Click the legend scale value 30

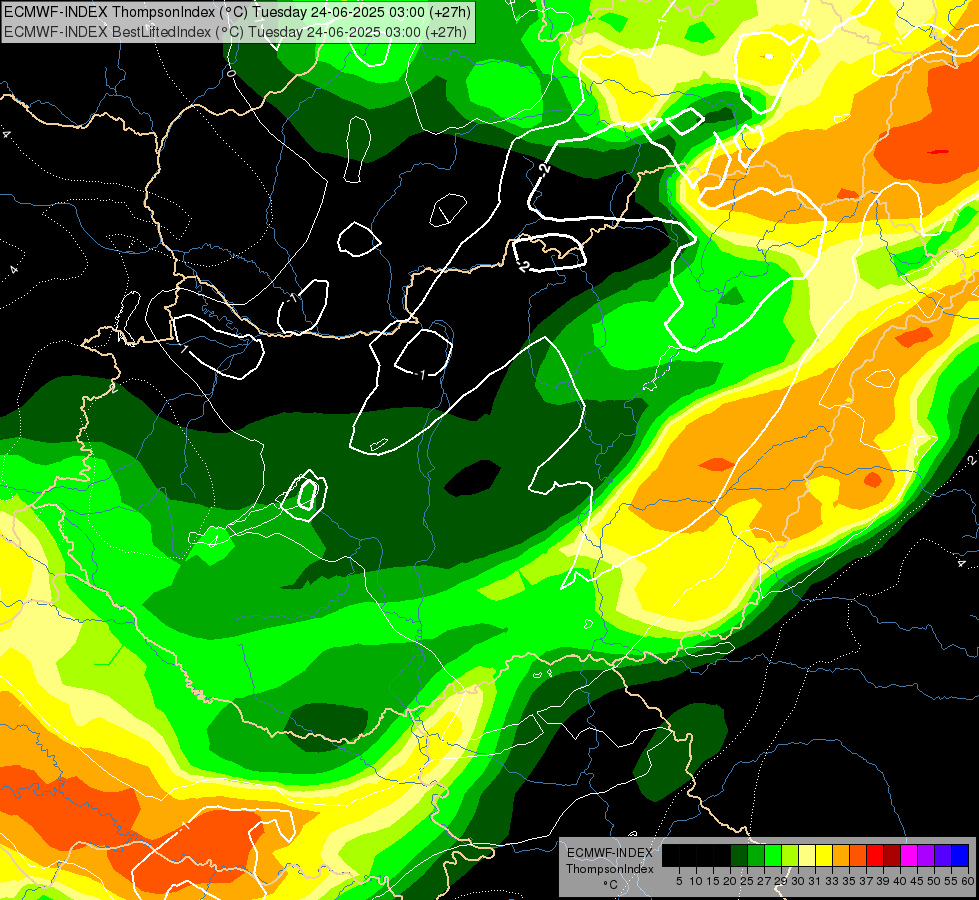[x=798, y=881]
